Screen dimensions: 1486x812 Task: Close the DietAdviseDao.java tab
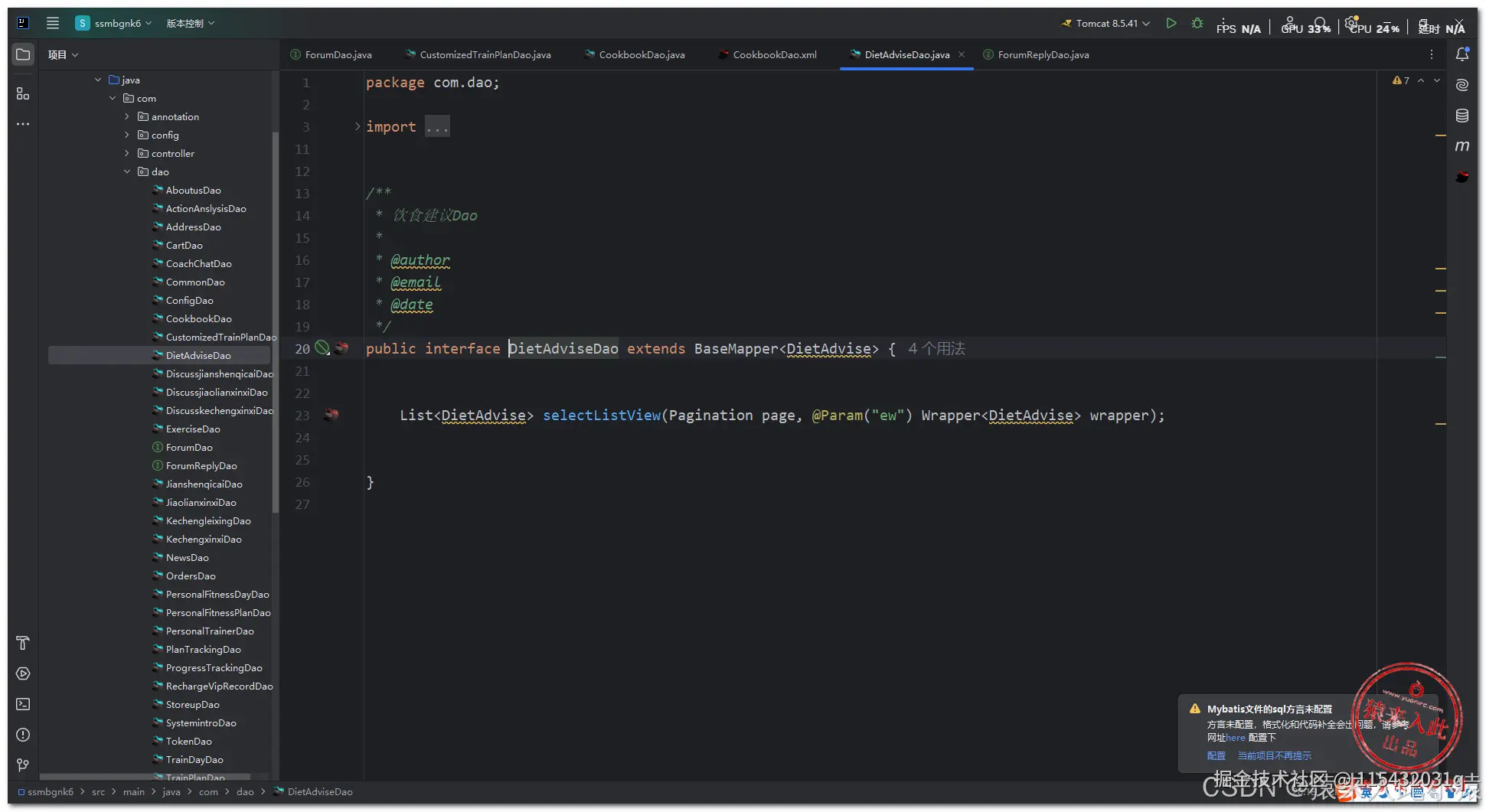[x=962, y=54]
